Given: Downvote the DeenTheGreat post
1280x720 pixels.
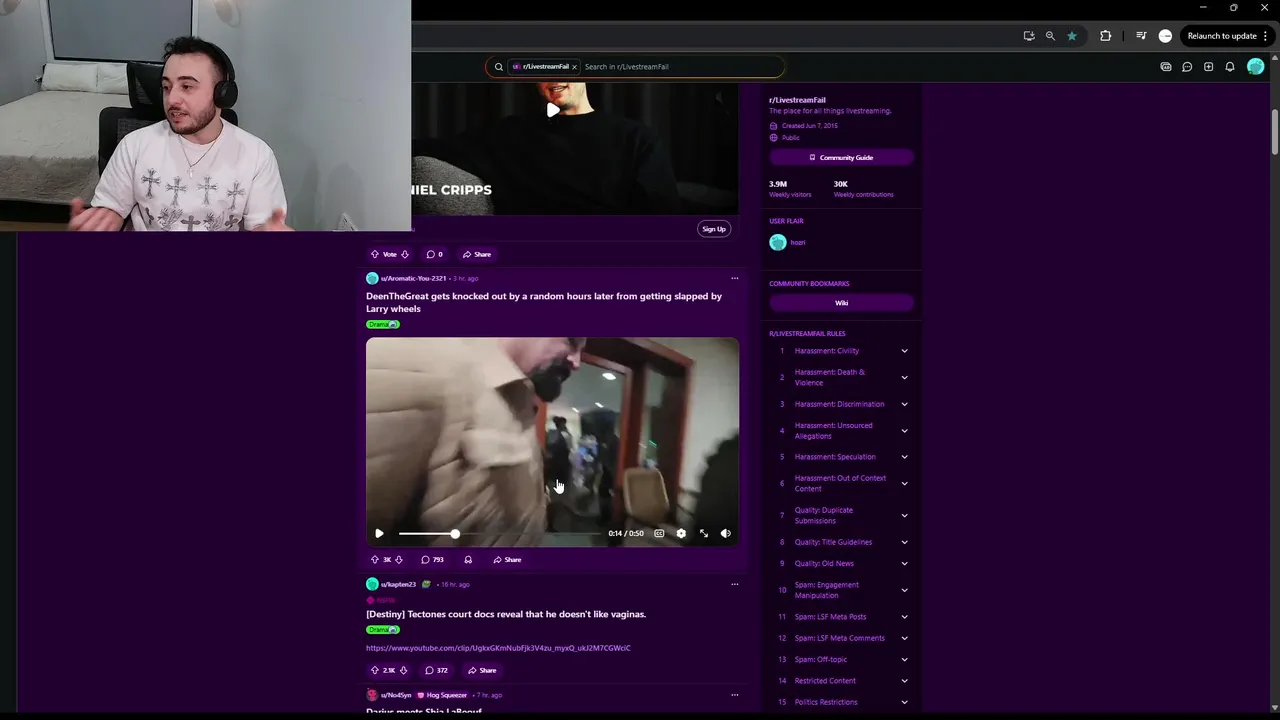Looking at the screenshot, I should point(399,560).
